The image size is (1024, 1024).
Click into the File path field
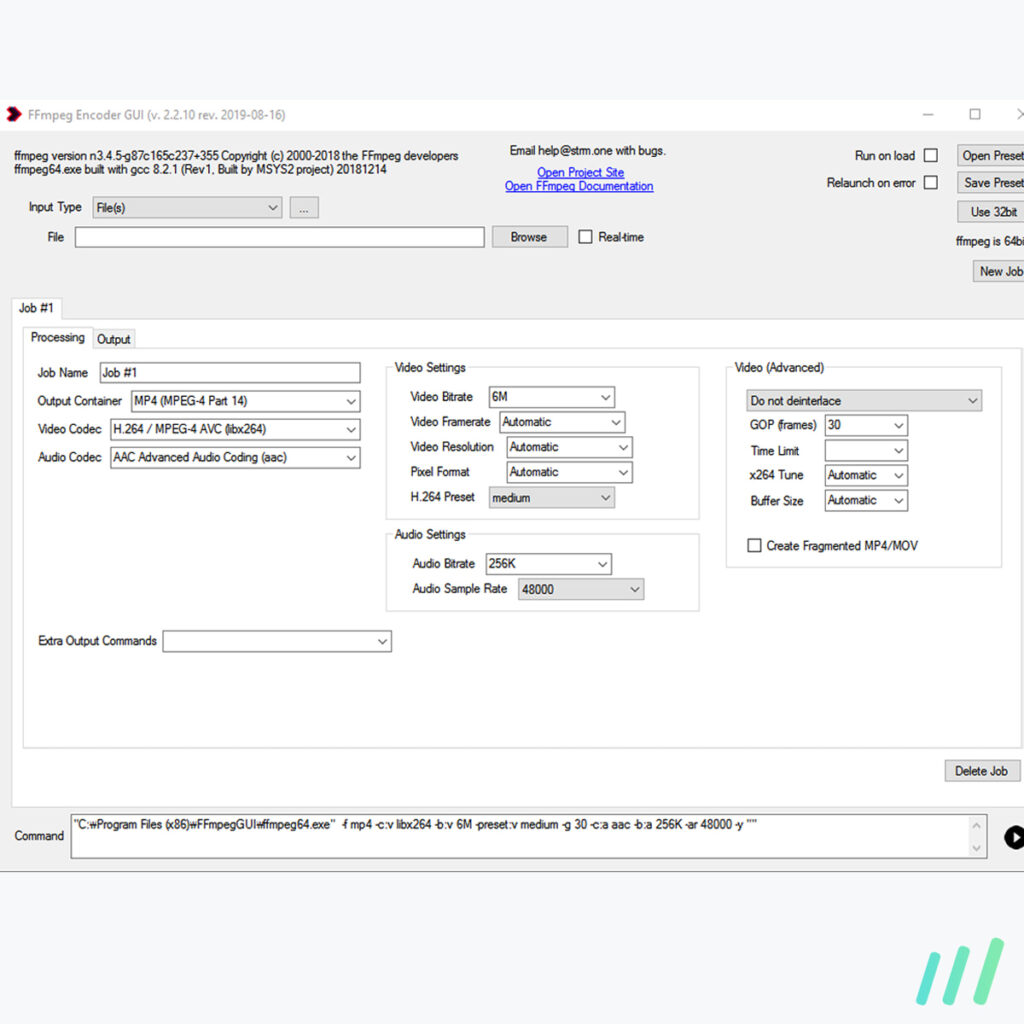coord(280,237)
